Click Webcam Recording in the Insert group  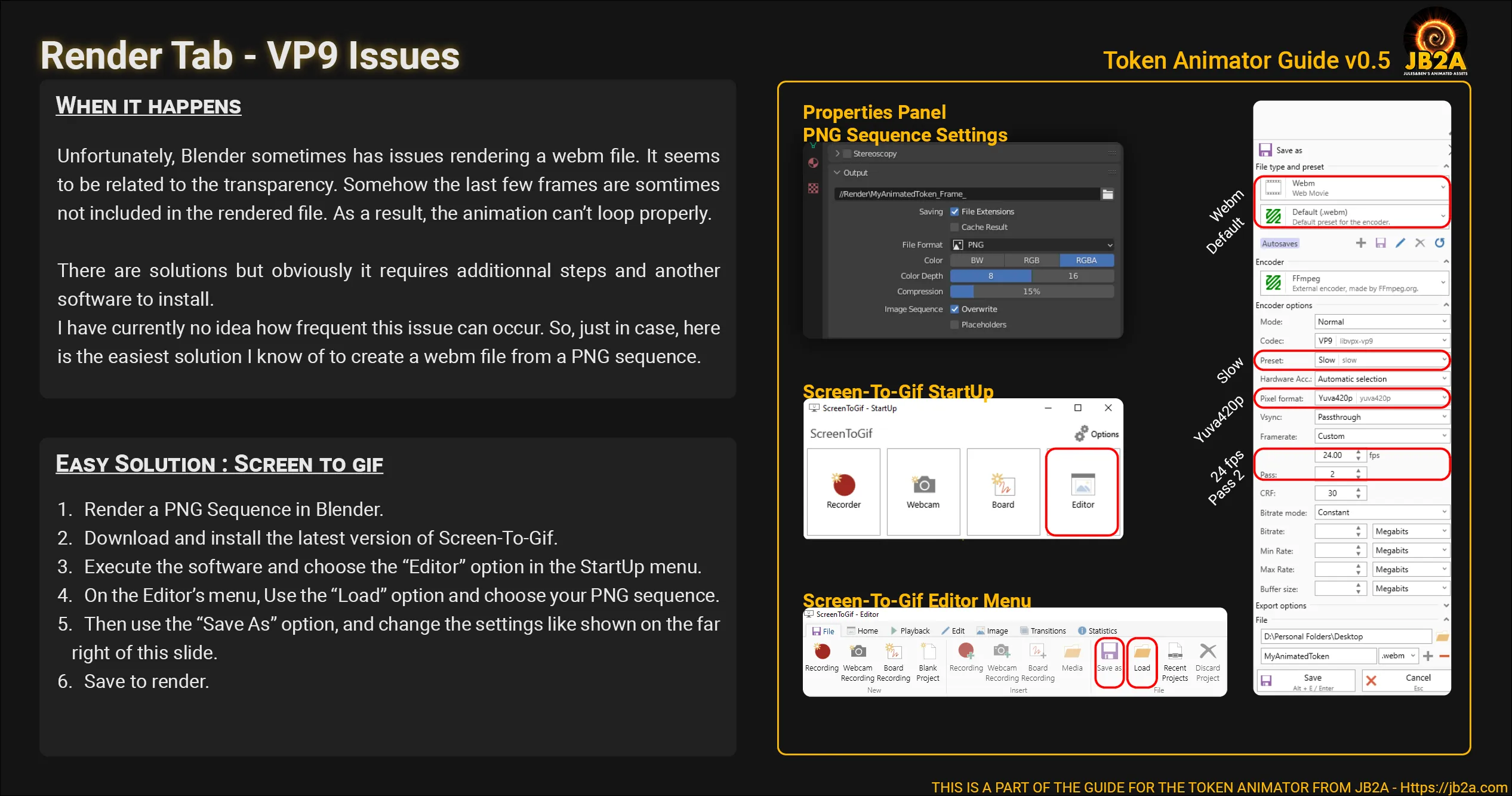[1002, 662]
